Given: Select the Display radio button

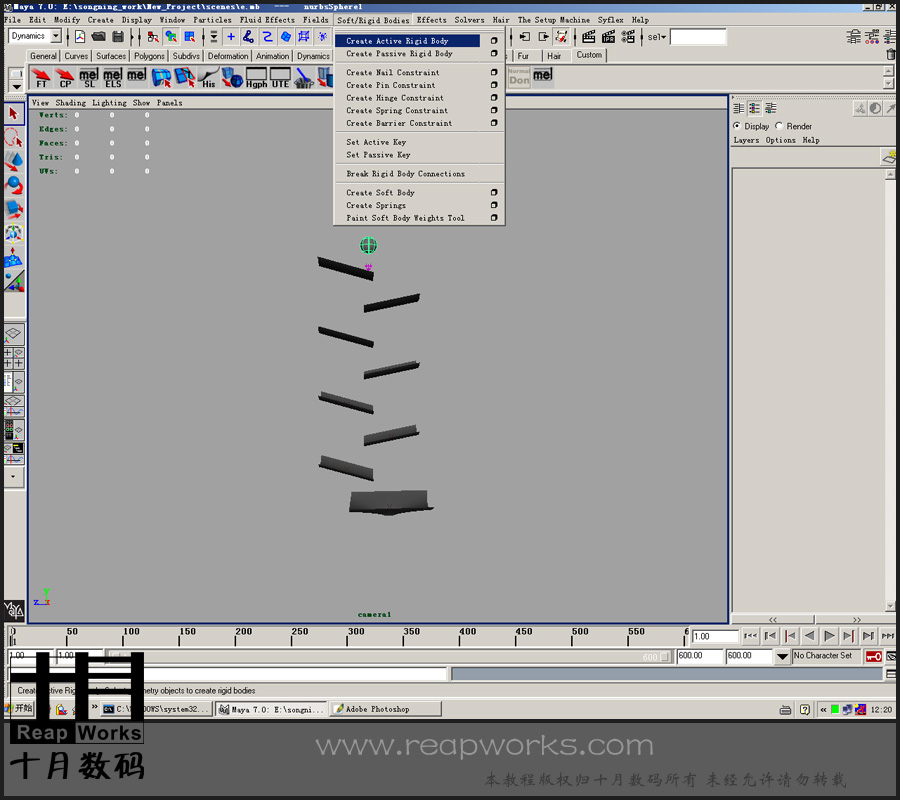Looking at the screenshot, I should [x=737, y=126].
